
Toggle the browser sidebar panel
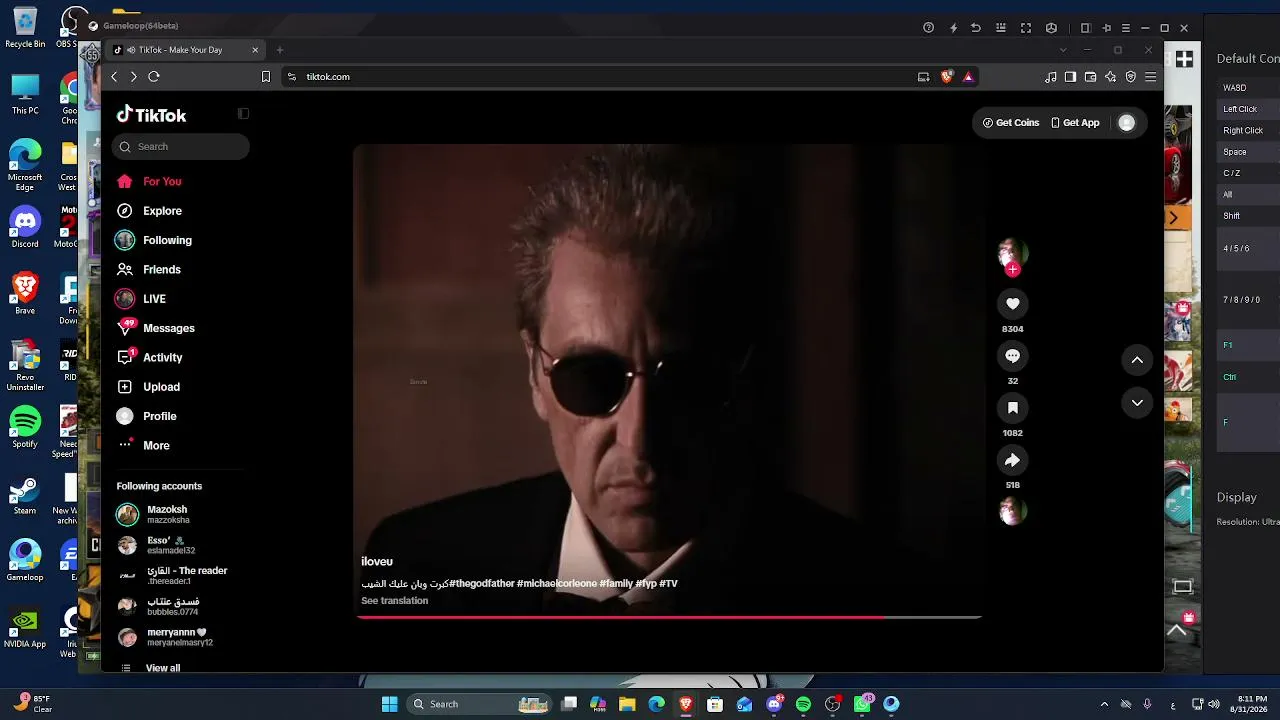pyautogui.click(x=1070, y=77)
